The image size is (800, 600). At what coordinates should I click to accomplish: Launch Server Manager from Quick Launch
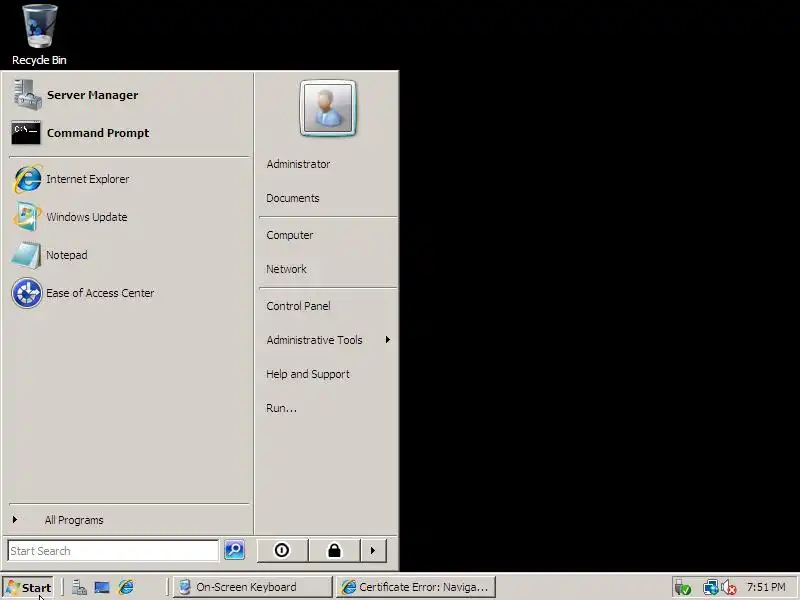[79, 587]
